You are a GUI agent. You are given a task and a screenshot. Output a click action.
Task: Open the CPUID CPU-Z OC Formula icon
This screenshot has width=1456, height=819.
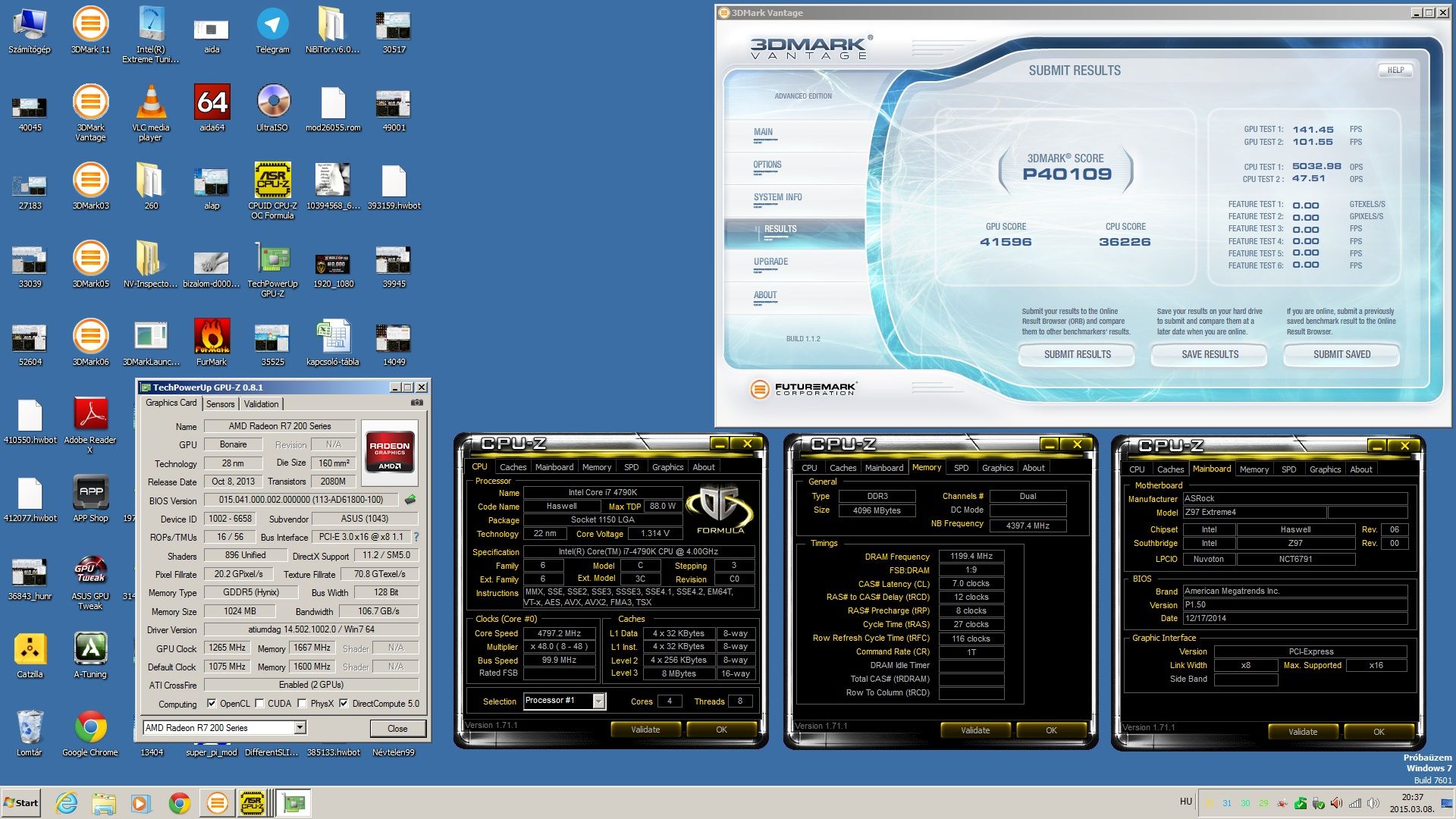(x=272, y=190)
